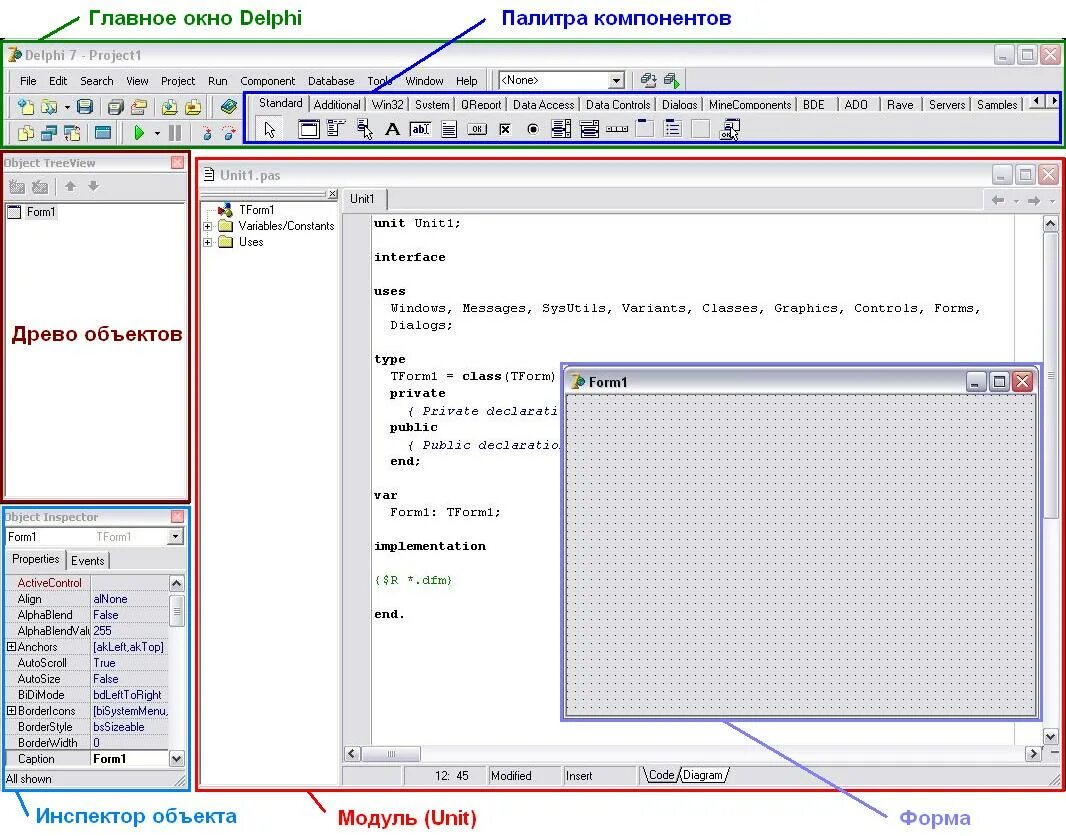Pick the Edit component (ab icon)
Image resolution: width=1066 pixels, height=836 pixels.
point(420,128)
